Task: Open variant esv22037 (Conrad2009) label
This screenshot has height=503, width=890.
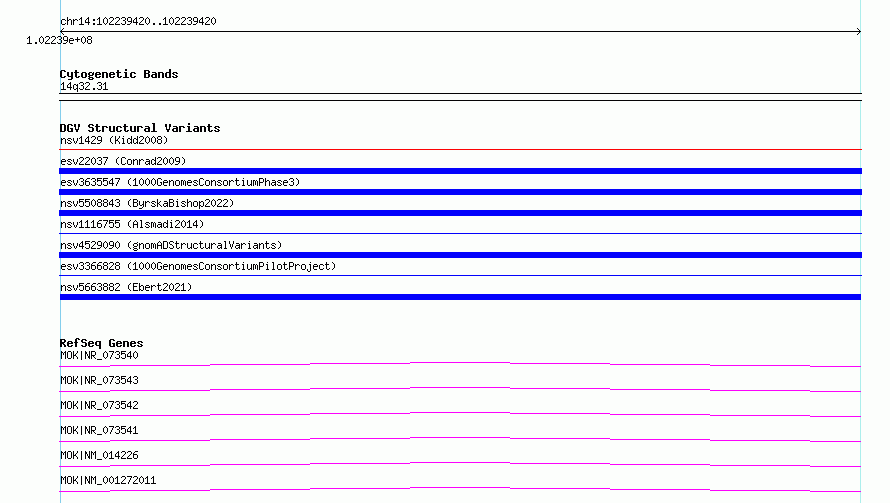Action: click(x=123, y=161)
